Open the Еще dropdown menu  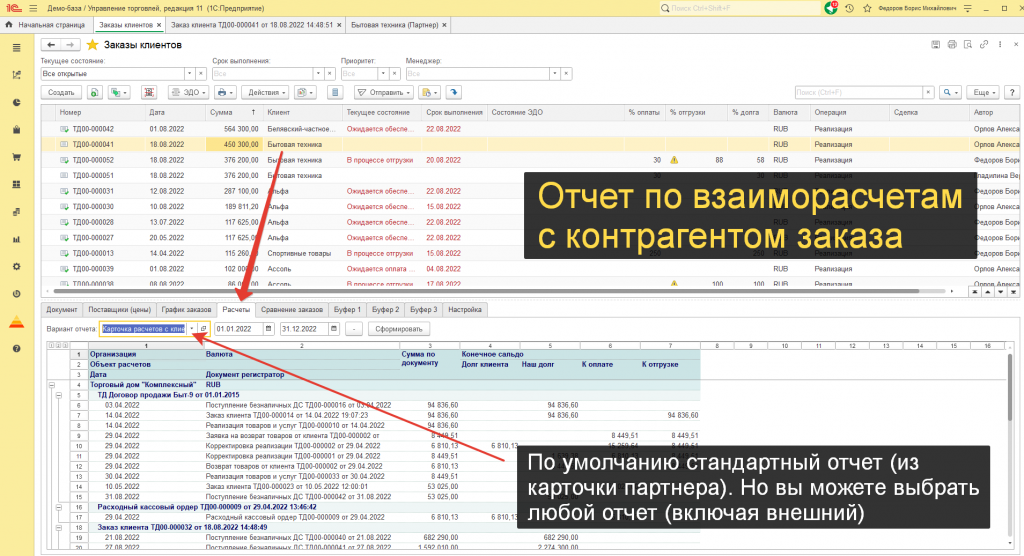coord(984,93)
